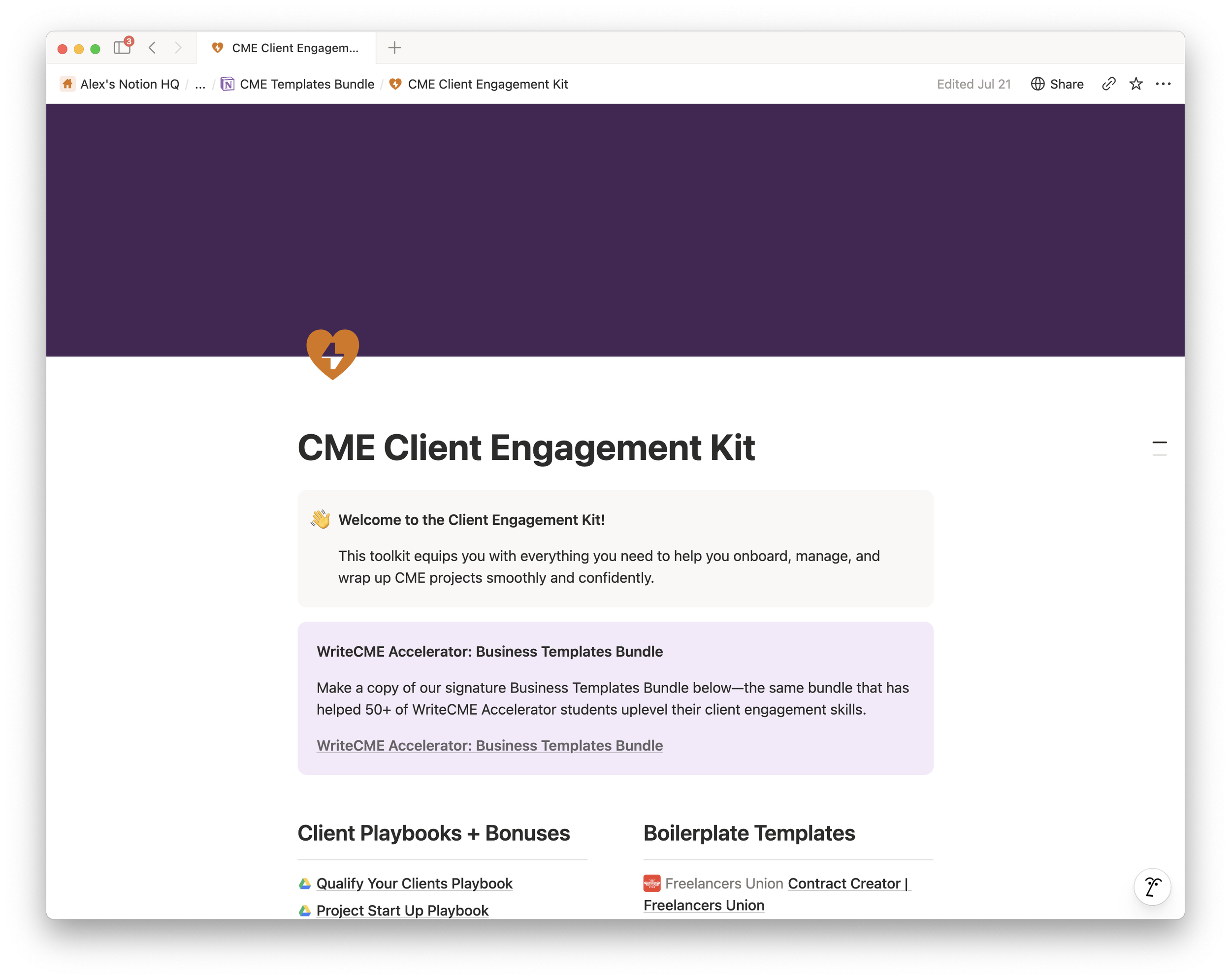This screenshot has height=980, width=1231.
Task: Open the underlined WriteCME Accelerator bundle link
Action: [490, 745]
